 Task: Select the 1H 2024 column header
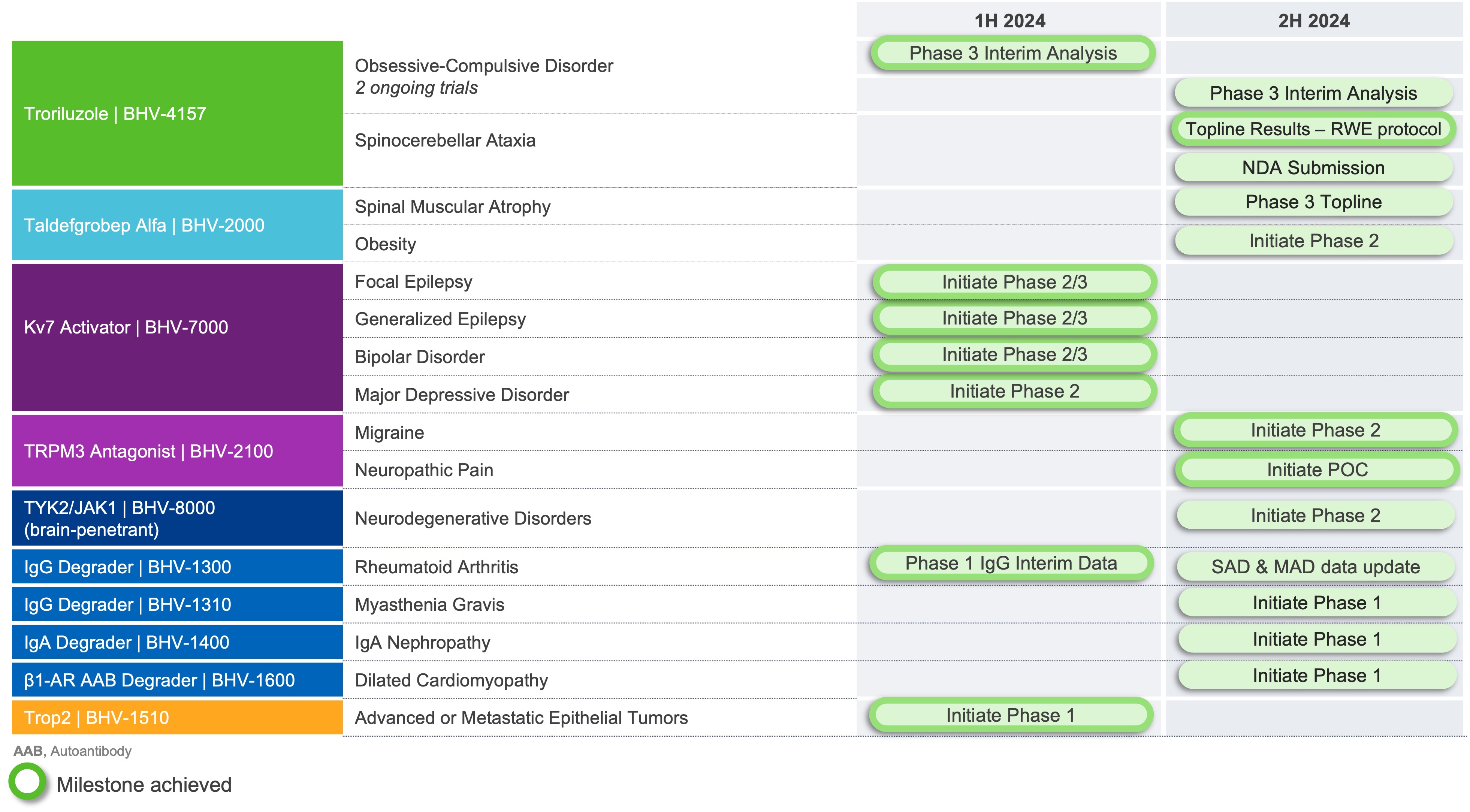pos(1009,21)
